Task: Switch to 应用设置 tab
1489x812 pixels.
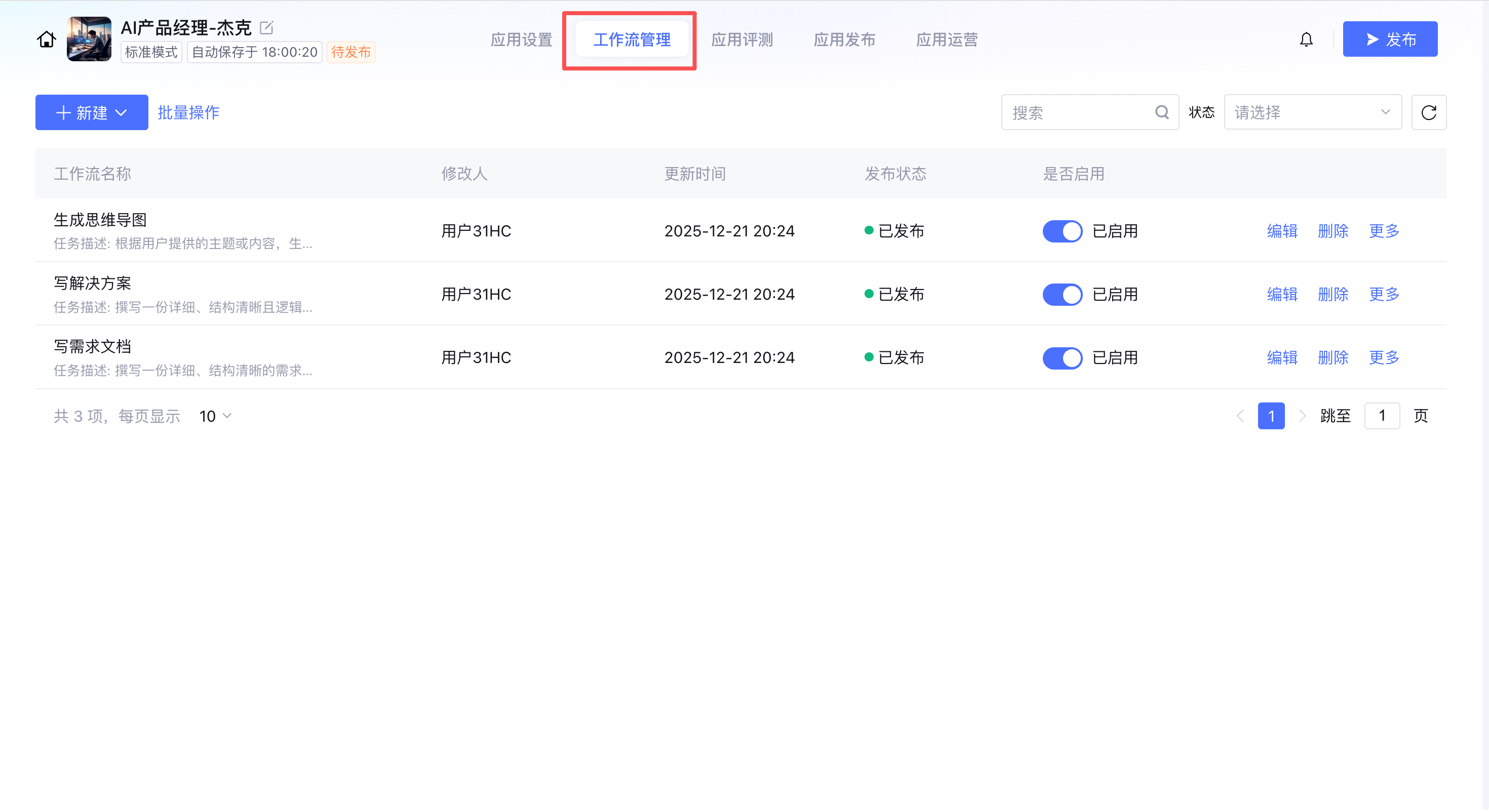Action: [521, 39]
